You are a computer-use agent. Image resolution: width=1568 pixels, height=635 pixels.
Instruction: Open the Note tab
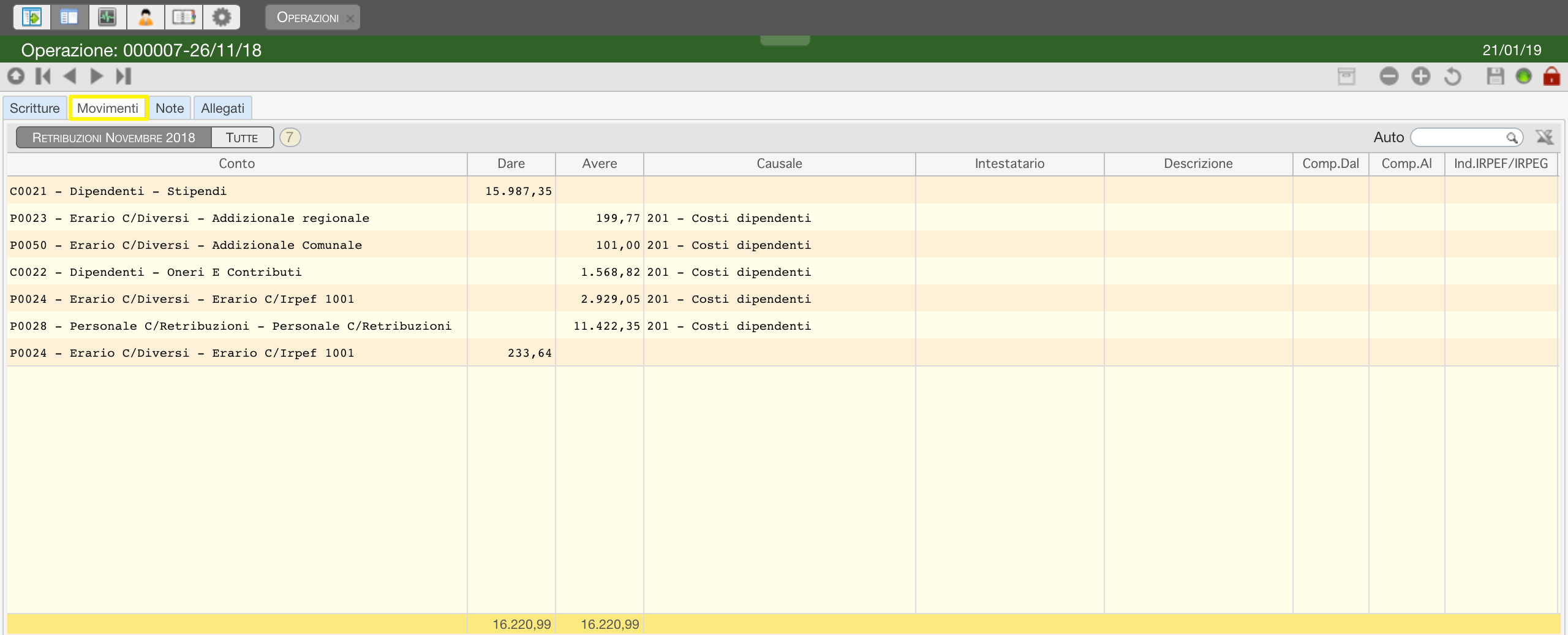point(170,108)
